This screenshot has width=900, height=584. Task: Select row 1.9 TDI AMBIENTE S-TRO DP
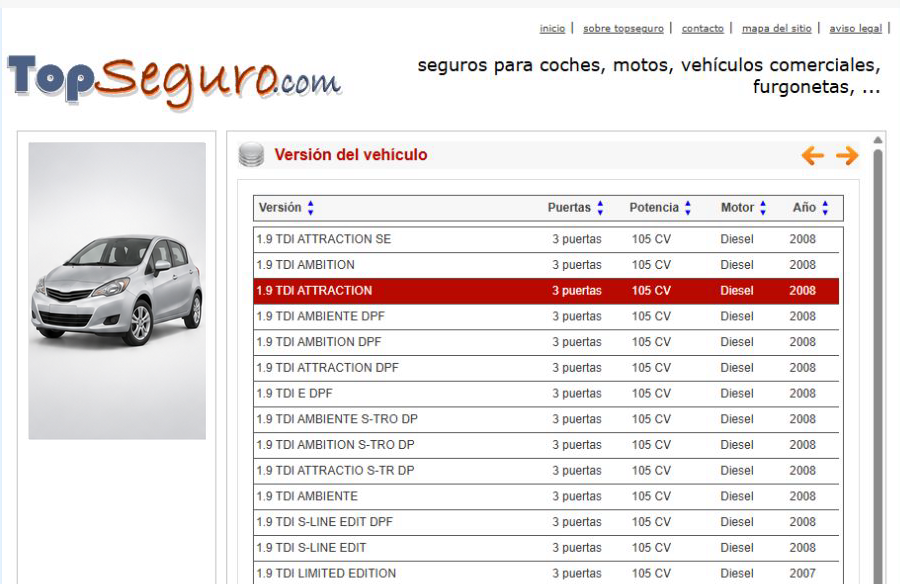tap(546, 419)
